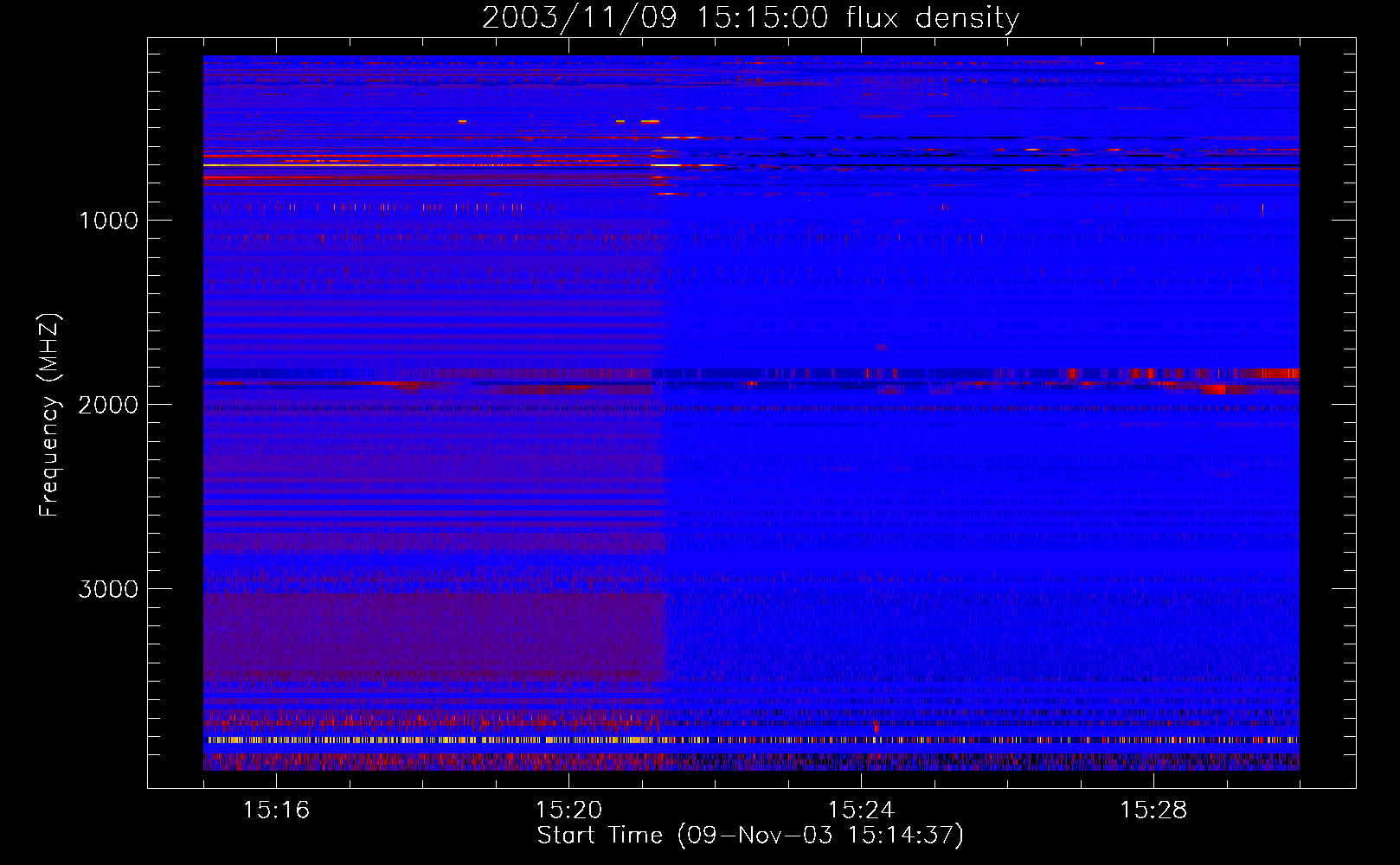
Task: Select the 1000 frequency tick label
Action: coord(108,221)
